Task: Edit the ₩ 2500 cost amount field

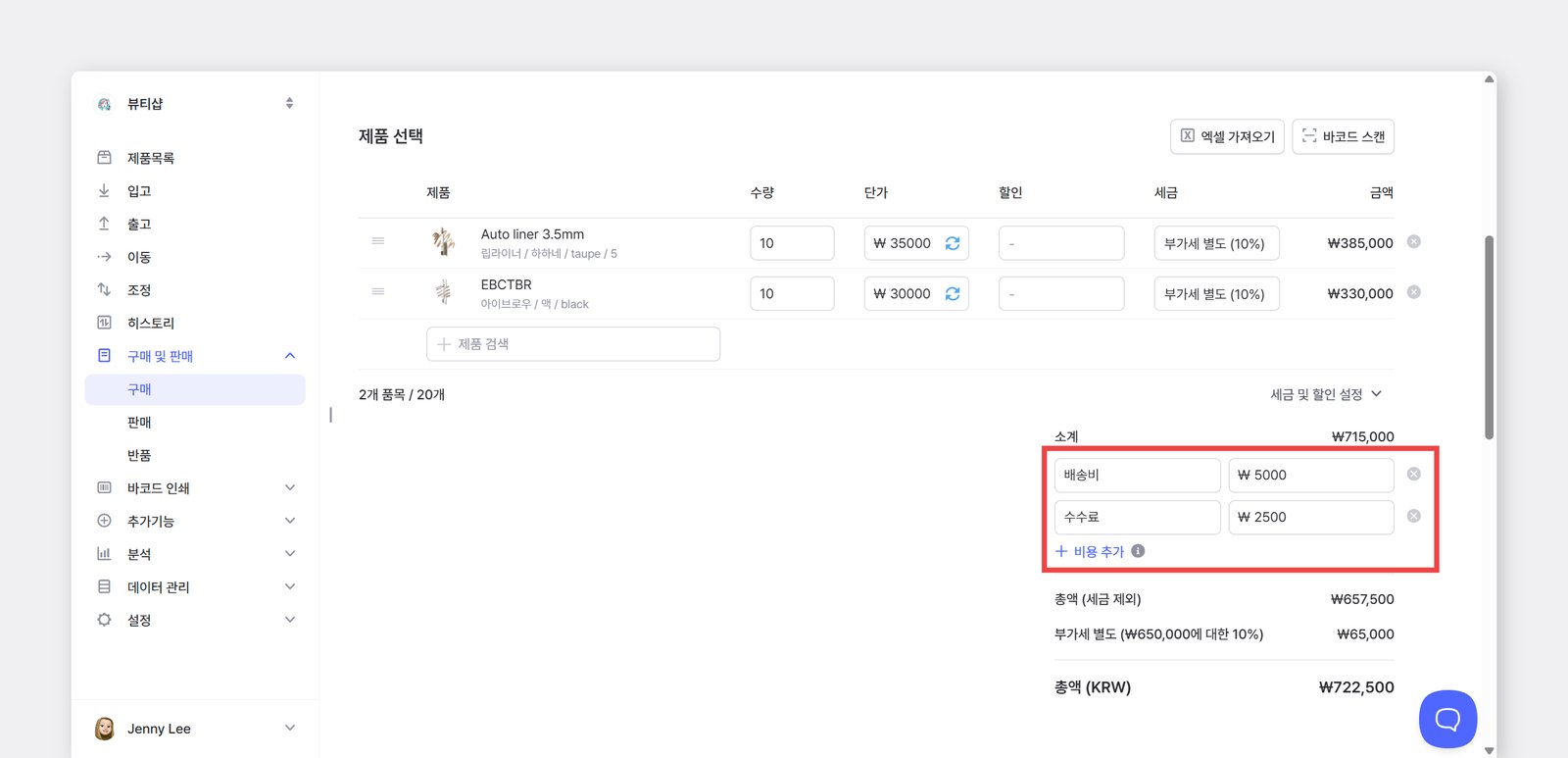Action: pos(1311,517)
